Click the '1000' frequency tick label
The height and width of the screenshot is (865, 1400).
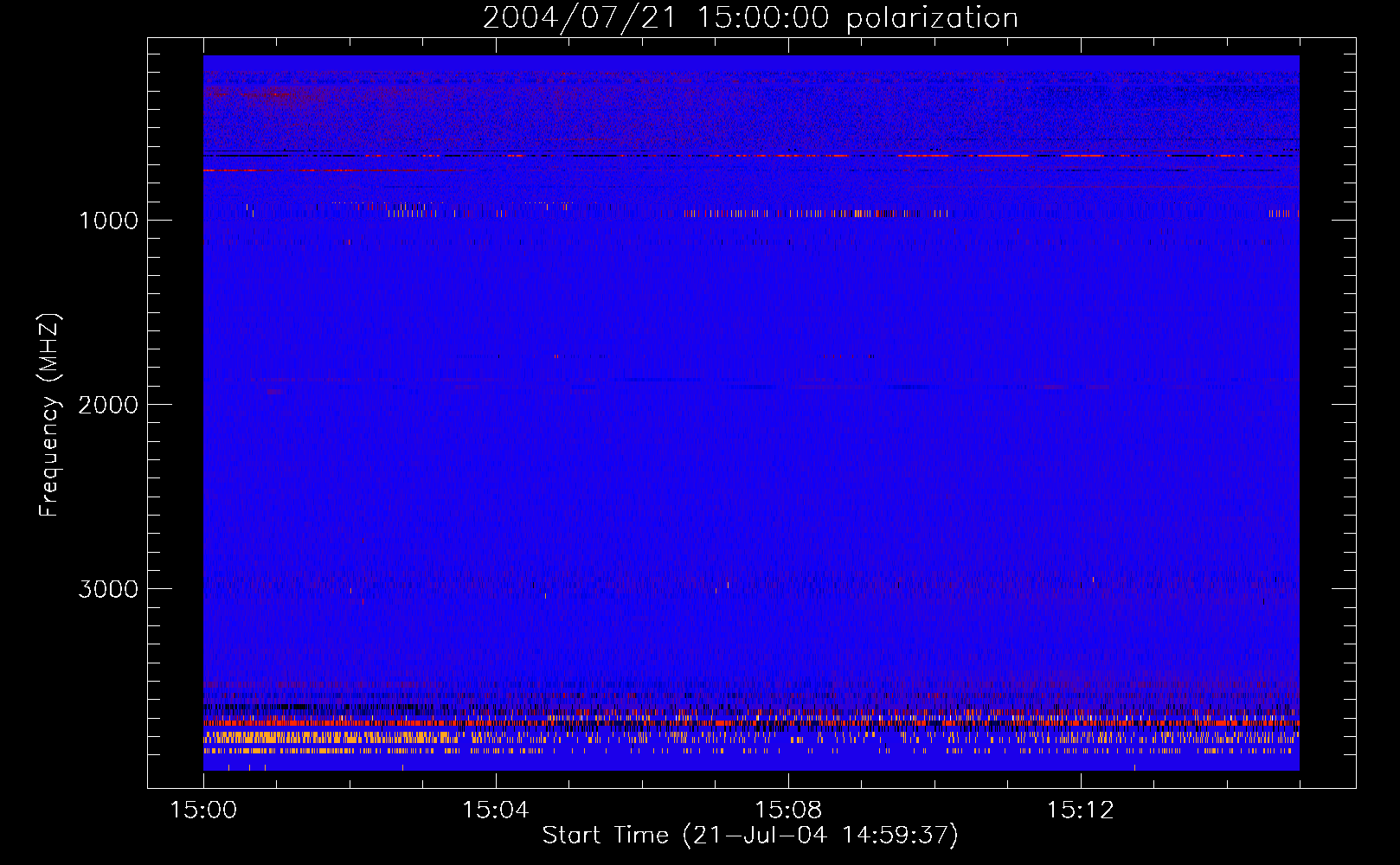108,221
